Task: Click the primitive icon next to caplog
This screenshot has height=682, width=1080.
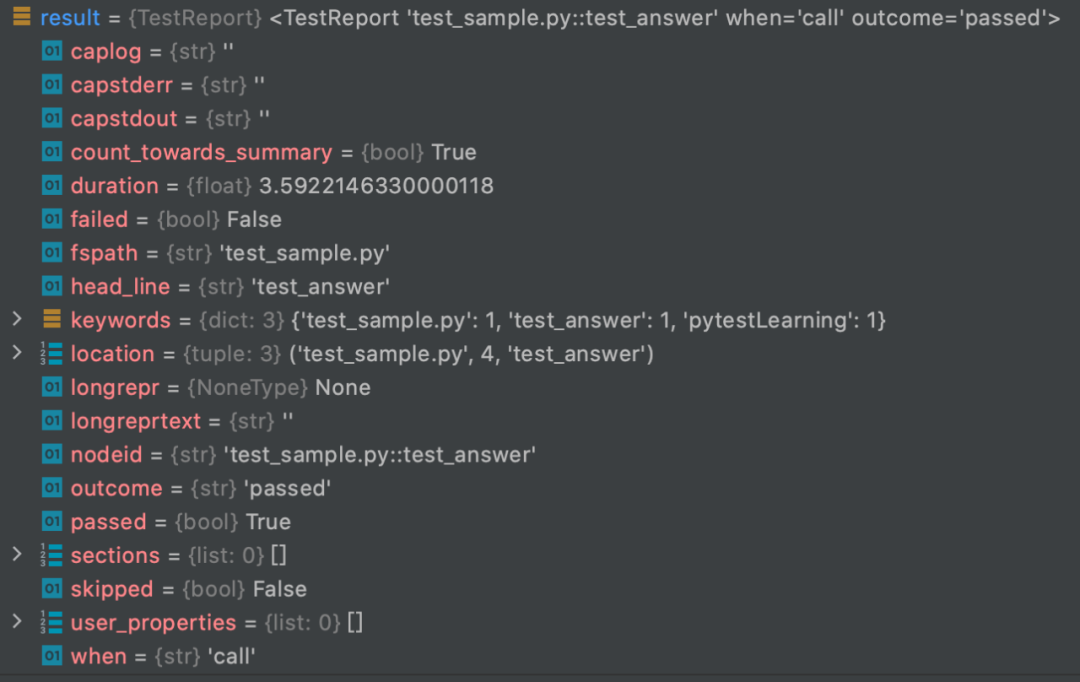Action: click(52, 51)
